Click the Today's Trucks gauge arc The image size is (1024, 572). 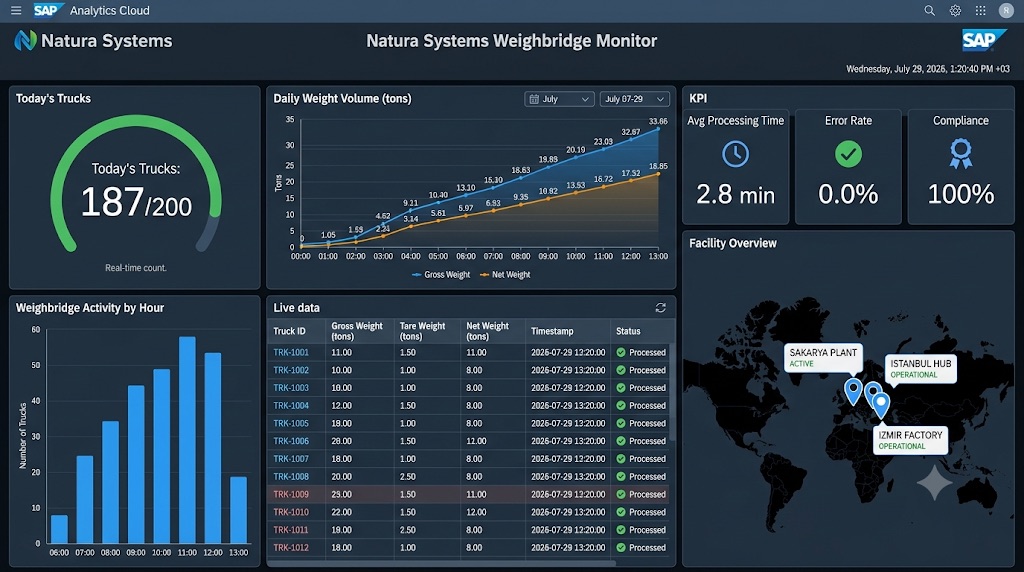pos(136,121)
